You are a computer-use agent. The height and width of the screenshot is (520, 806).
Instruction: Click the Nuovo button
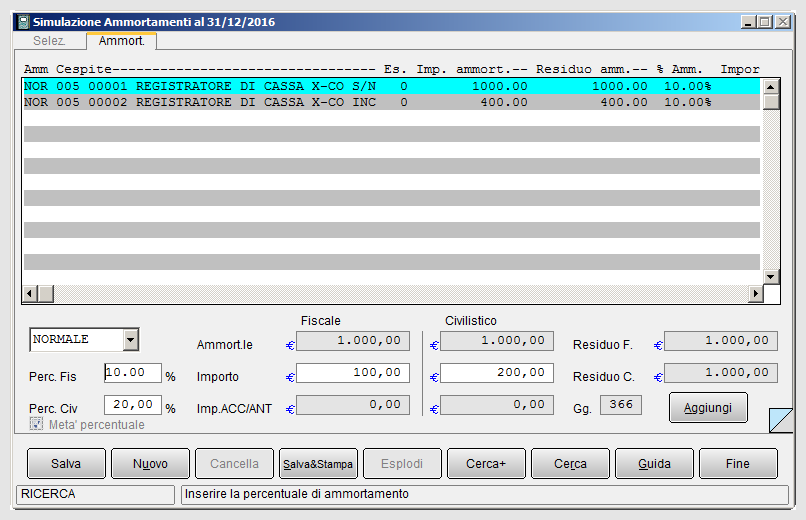point(150,463)
